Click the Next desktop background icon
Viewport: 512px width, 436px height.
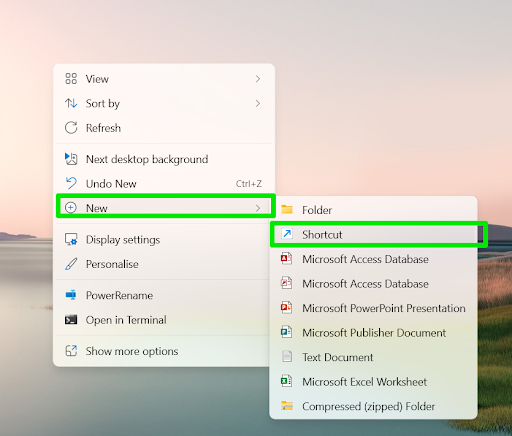click(71, 159)
